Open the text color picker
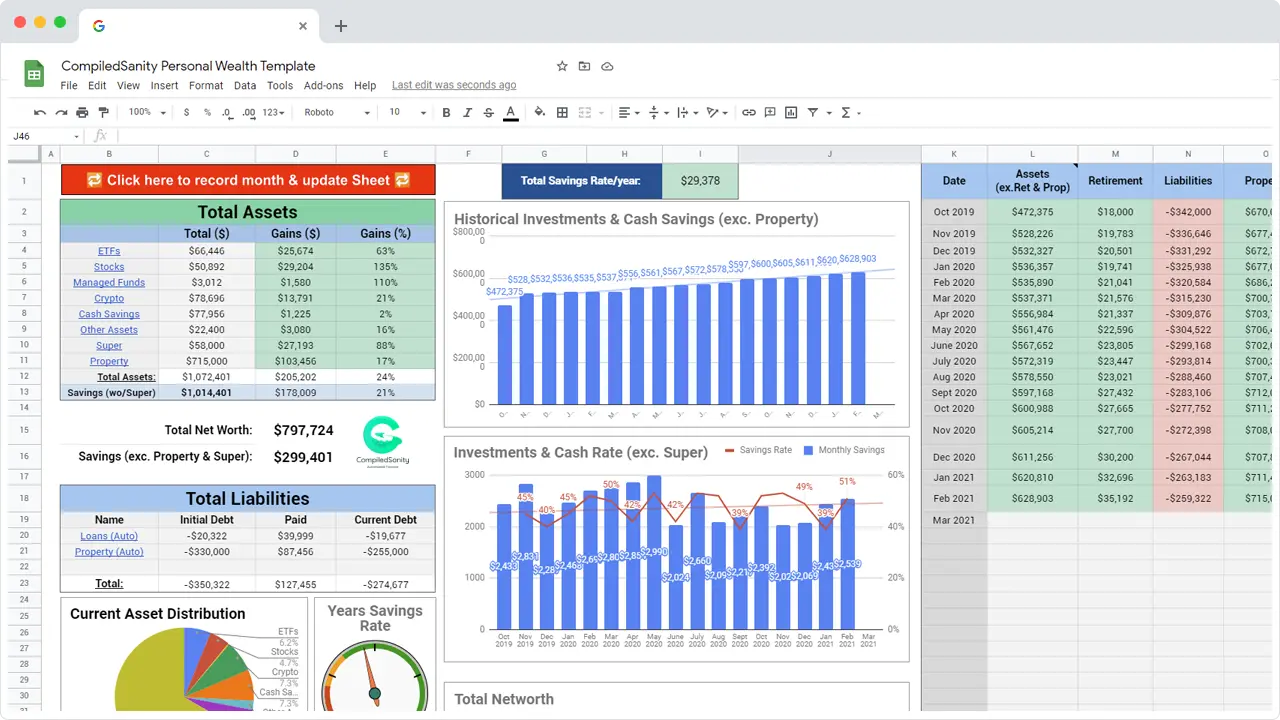Viewport: 1280px width, 720px height. (511, 113)
